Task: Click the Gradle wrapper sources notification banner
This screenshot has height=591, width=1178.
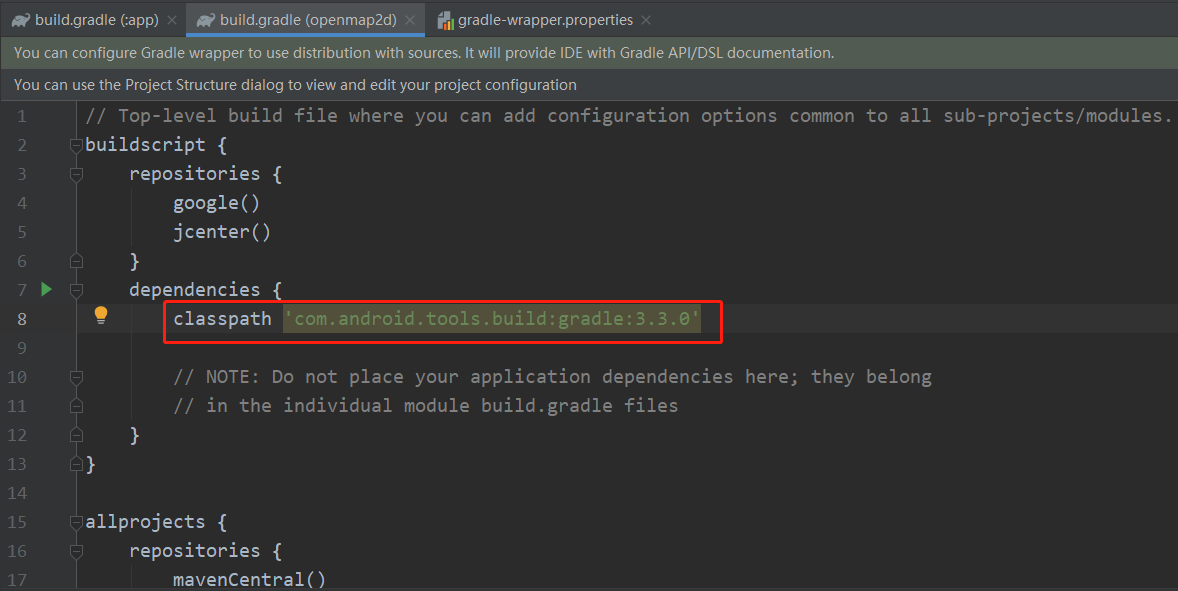Action: coord(589,53)
